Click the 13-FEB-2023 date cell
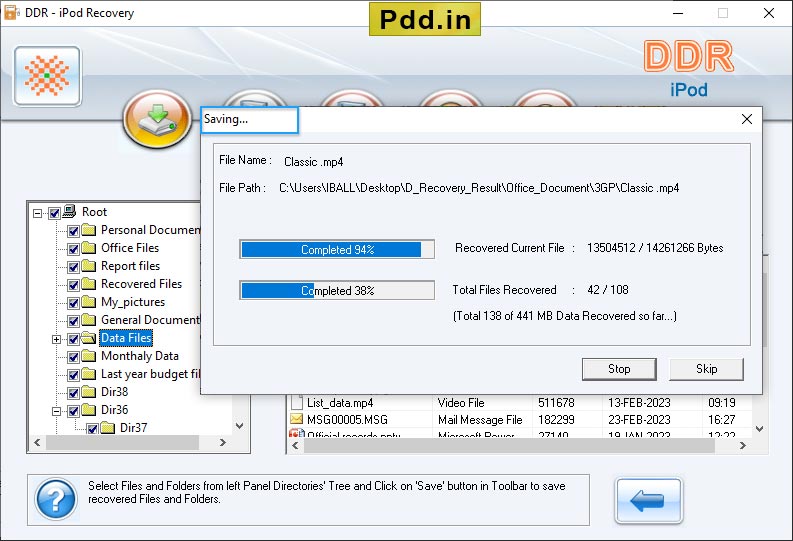 pos(639,403)
